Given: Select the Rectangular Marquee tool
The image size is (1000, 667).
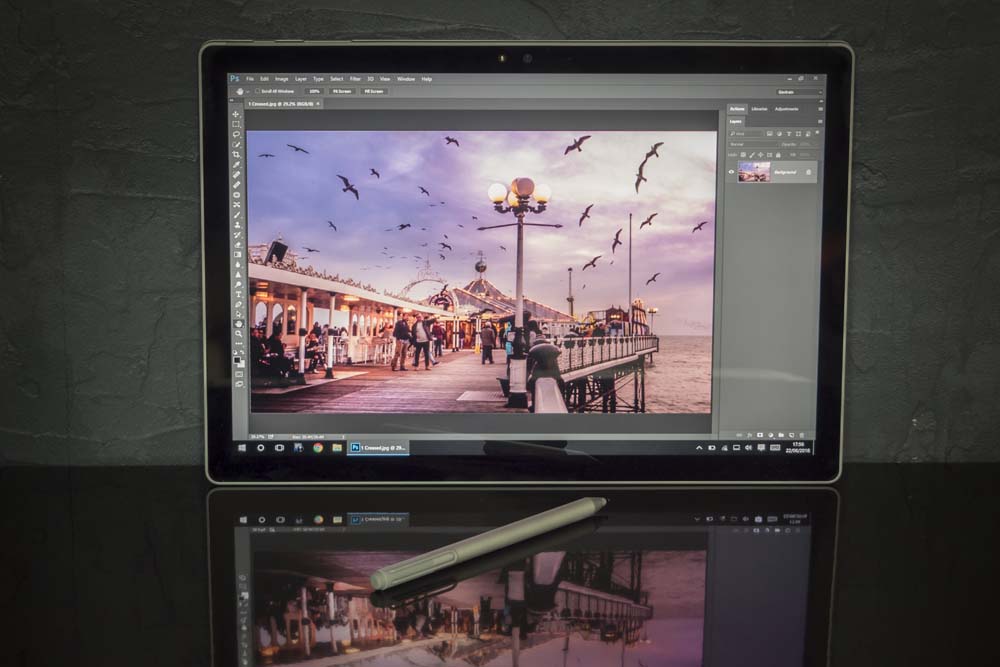Looking at the screenshot, I should tap(237, 124).
